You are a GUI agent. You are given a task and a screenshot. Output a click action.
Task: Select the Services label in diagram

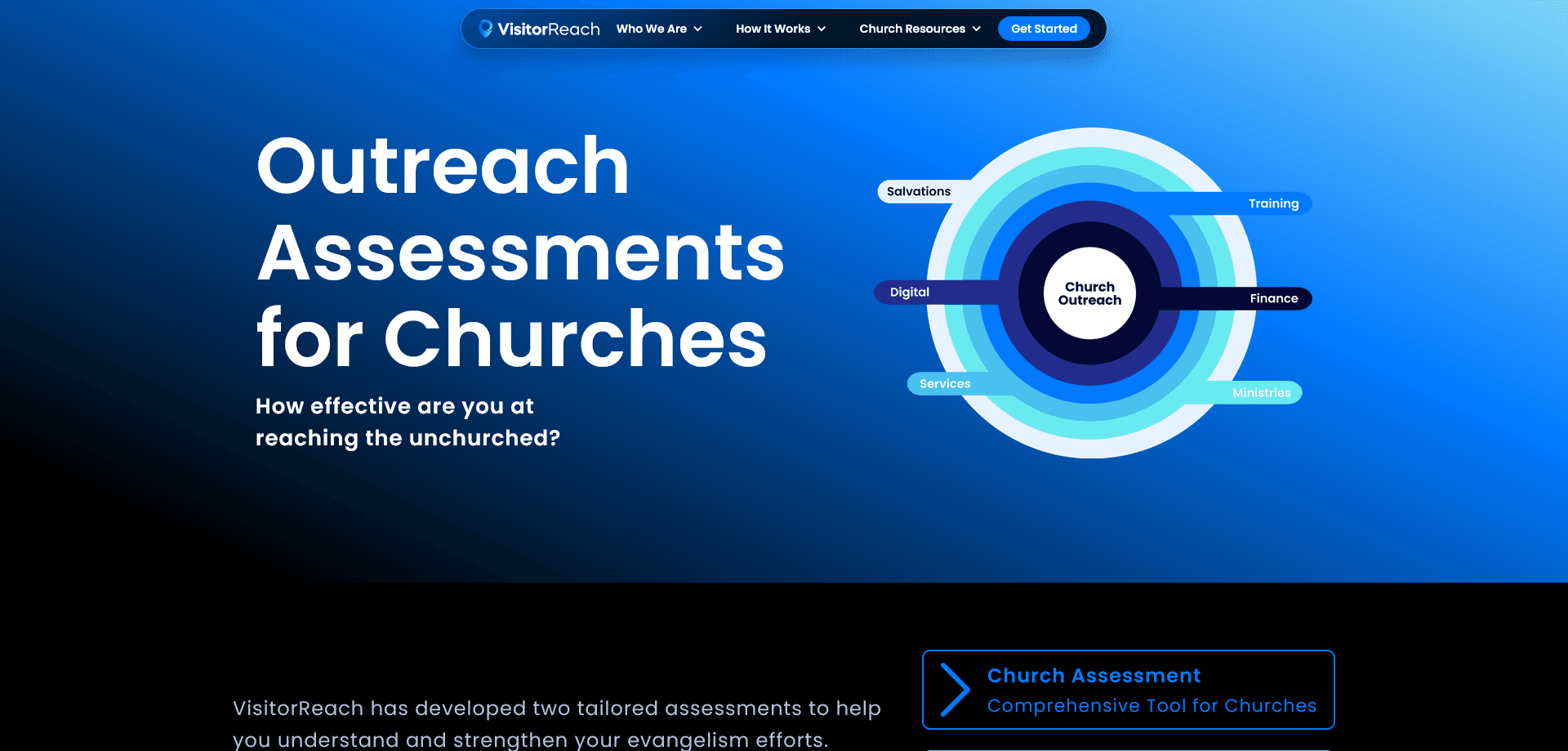point(945,383)
